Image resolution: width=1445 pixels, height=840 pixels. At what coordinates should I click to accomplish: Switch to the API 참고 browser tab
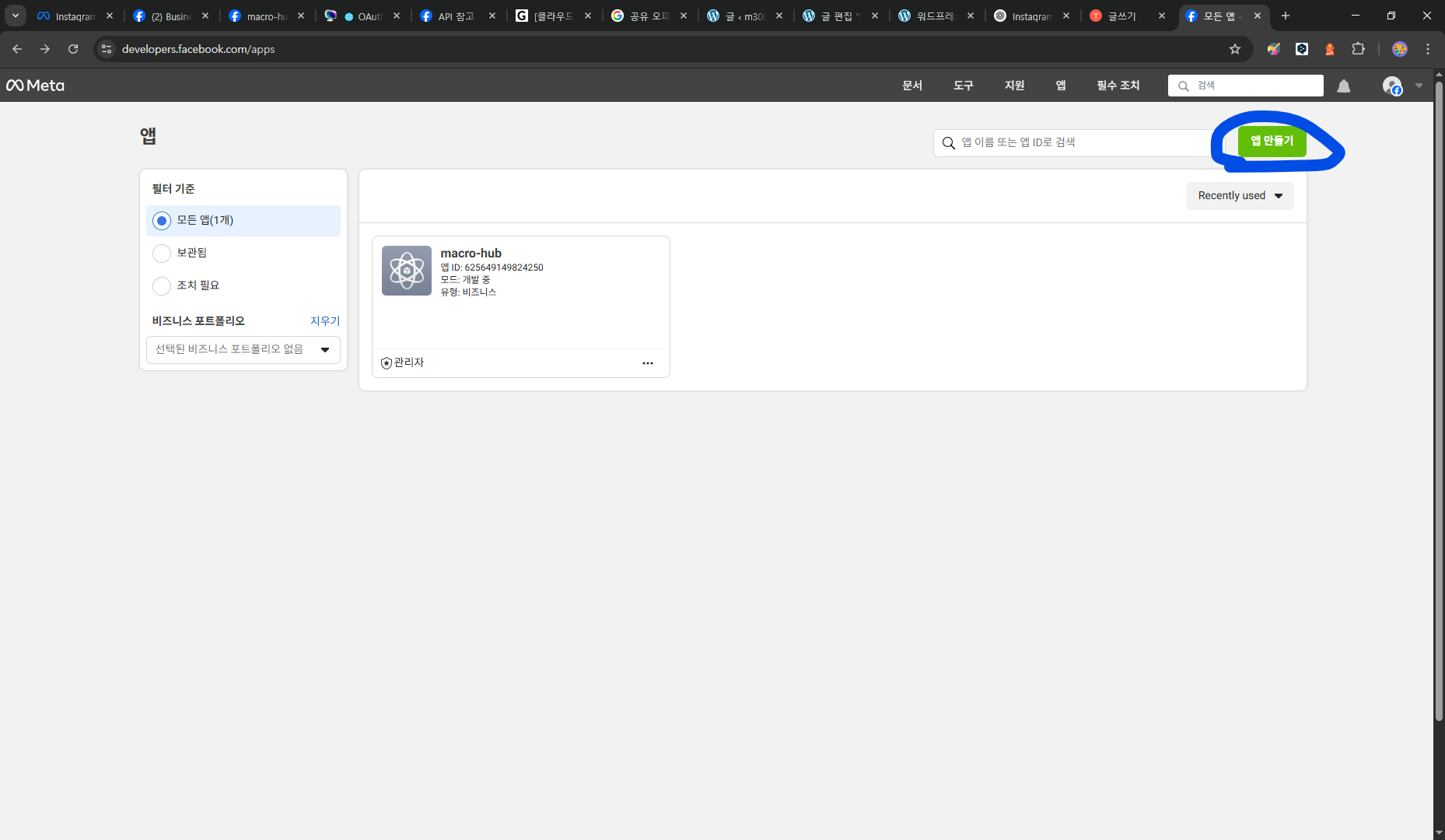point(459,16)
